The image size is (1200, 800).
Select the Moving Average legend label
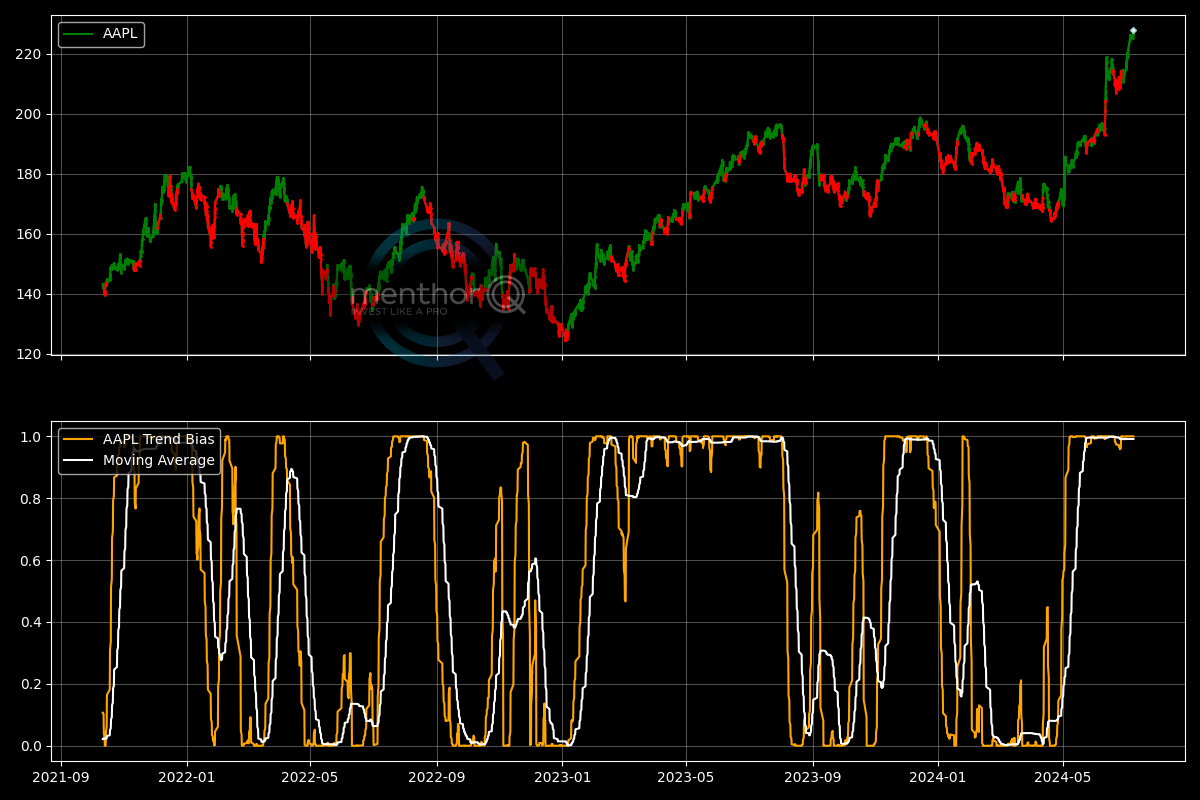[158, 461]
